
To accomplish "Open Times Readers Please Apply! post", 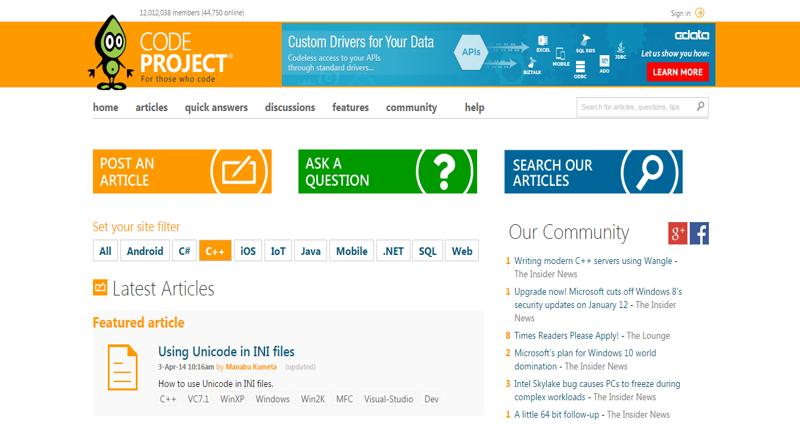I will tap(566, 336).
